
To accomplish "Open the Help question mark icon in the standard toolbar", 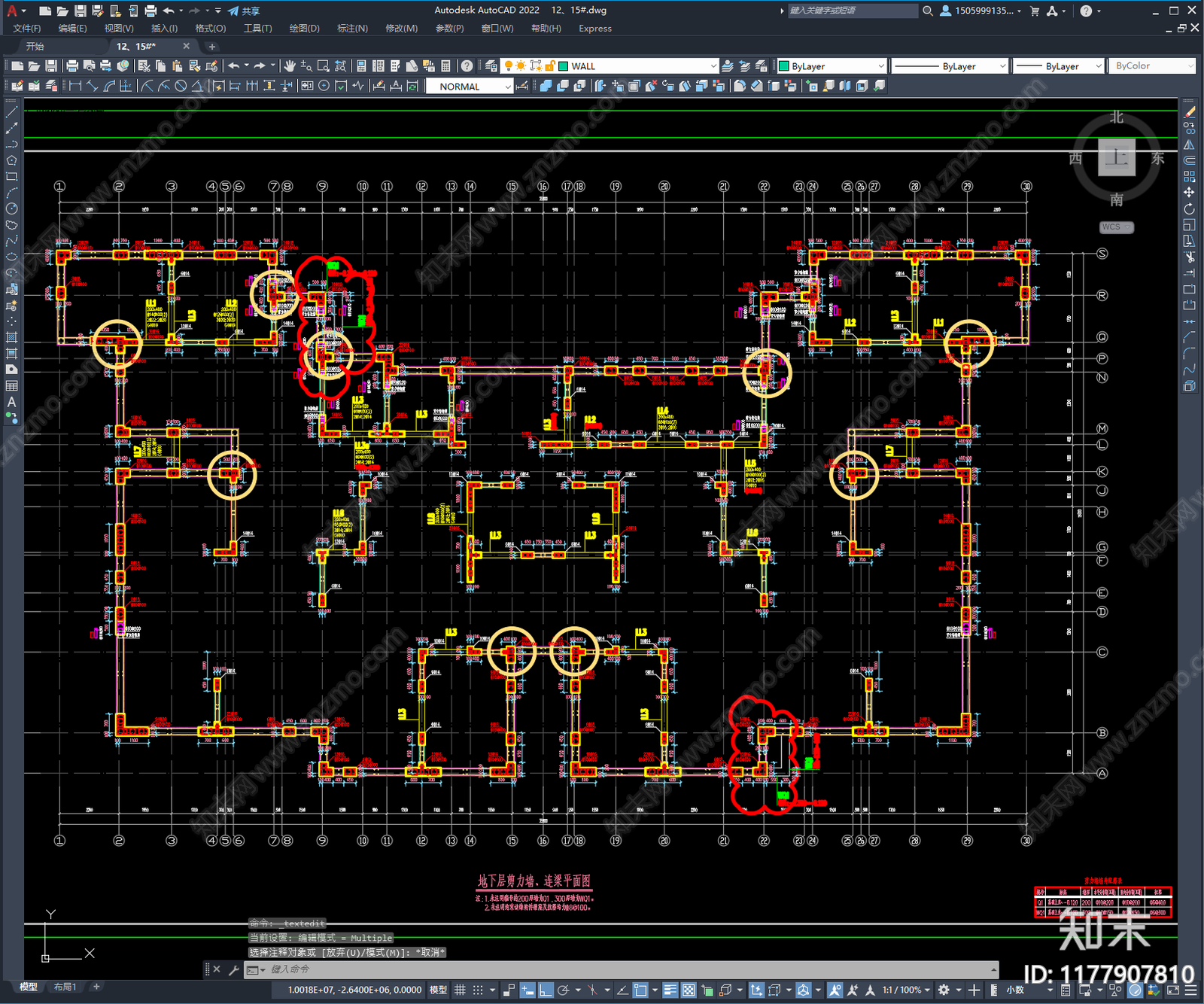I will (467, 66).
